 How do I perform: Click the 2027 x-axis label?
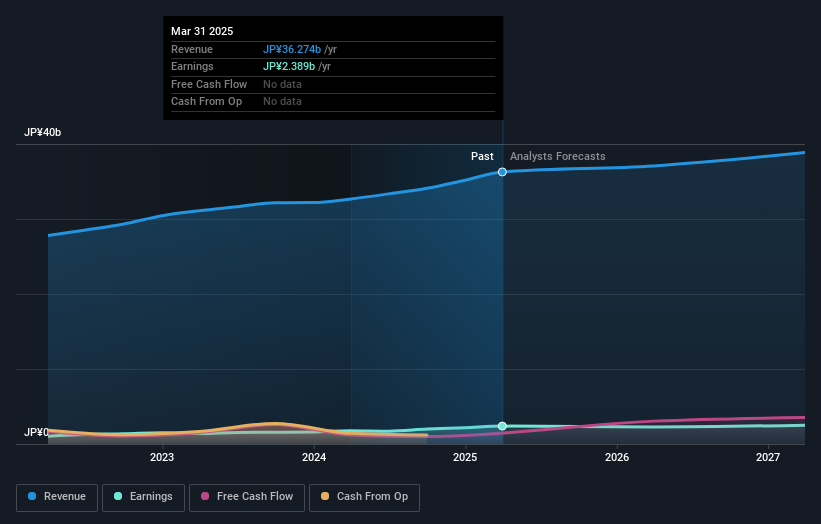point(768,458)
